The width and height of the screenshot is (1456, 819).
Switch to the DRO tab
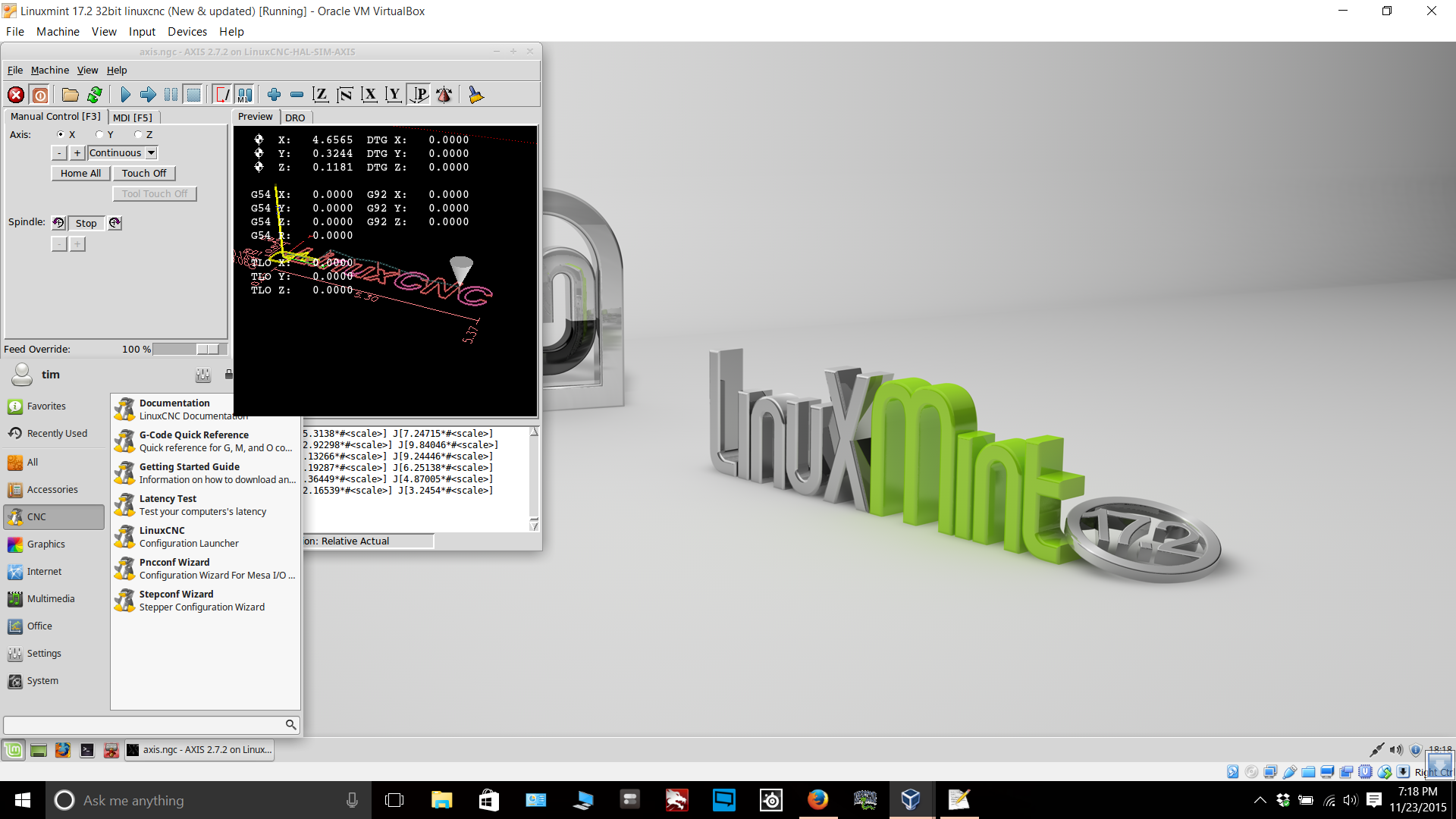295,118
